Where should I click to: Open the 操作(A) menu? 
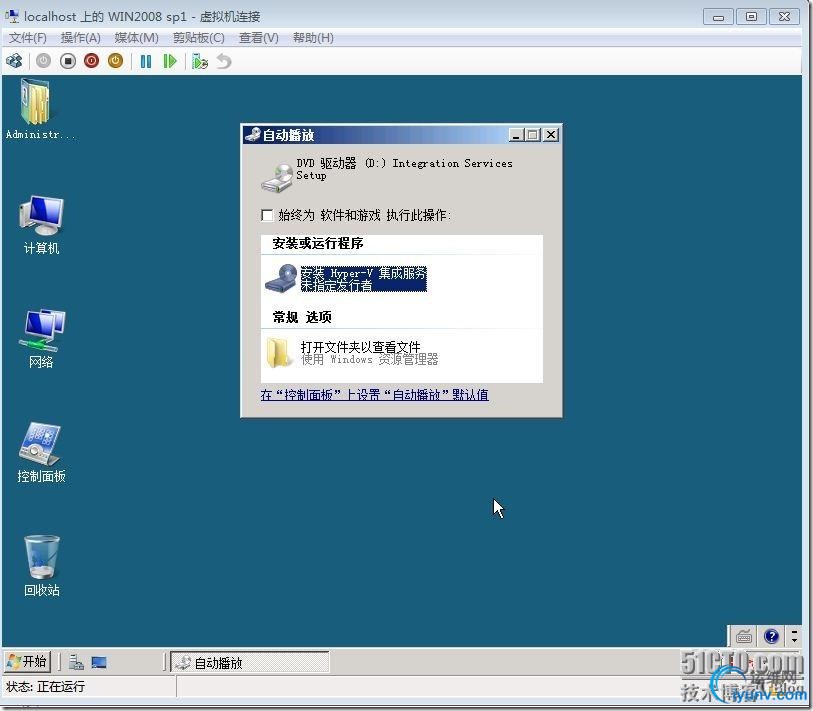pyautogui.click(x=80, y=38)
